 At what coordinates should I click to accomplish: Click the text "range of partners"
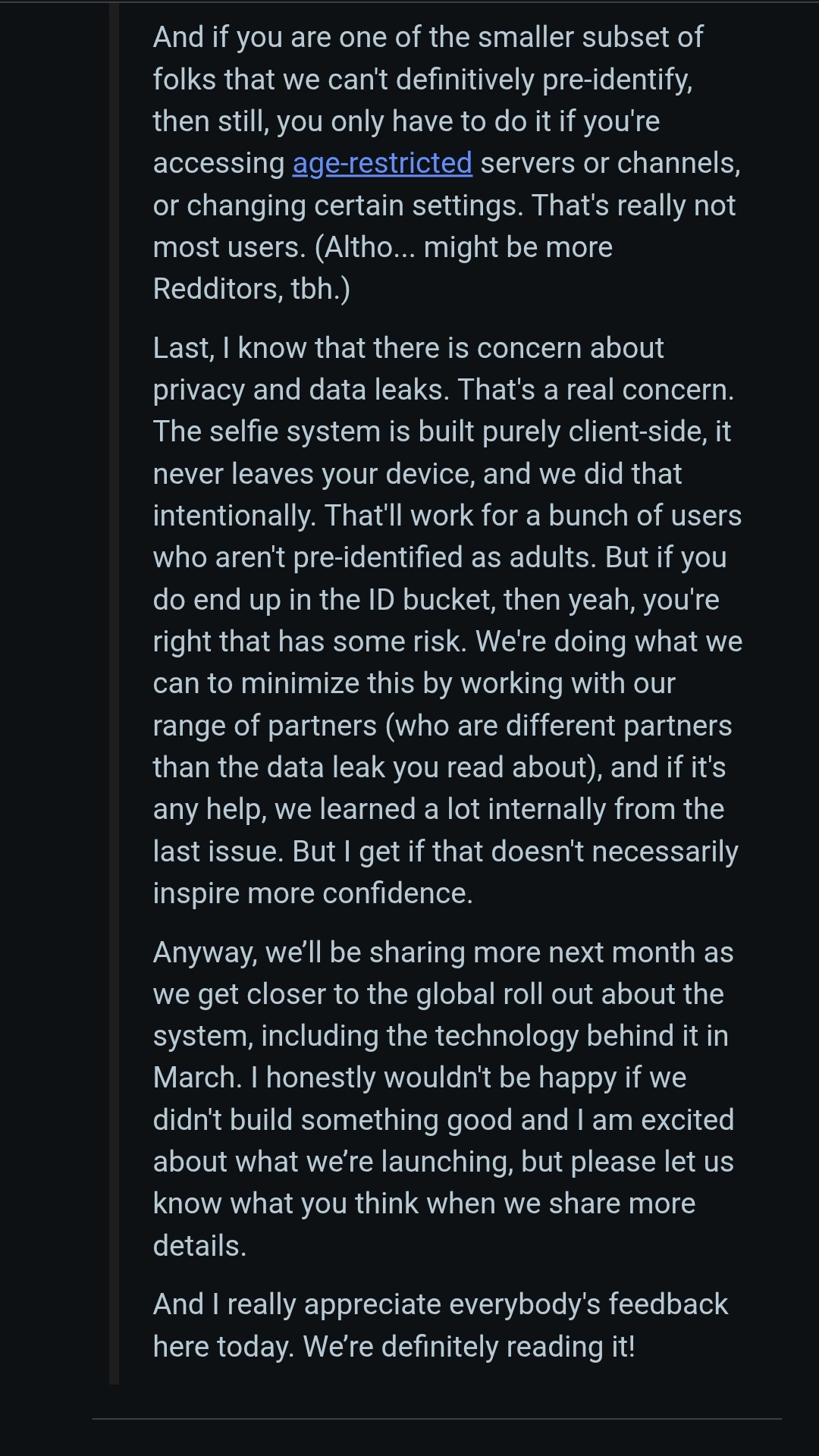(264, 726)
